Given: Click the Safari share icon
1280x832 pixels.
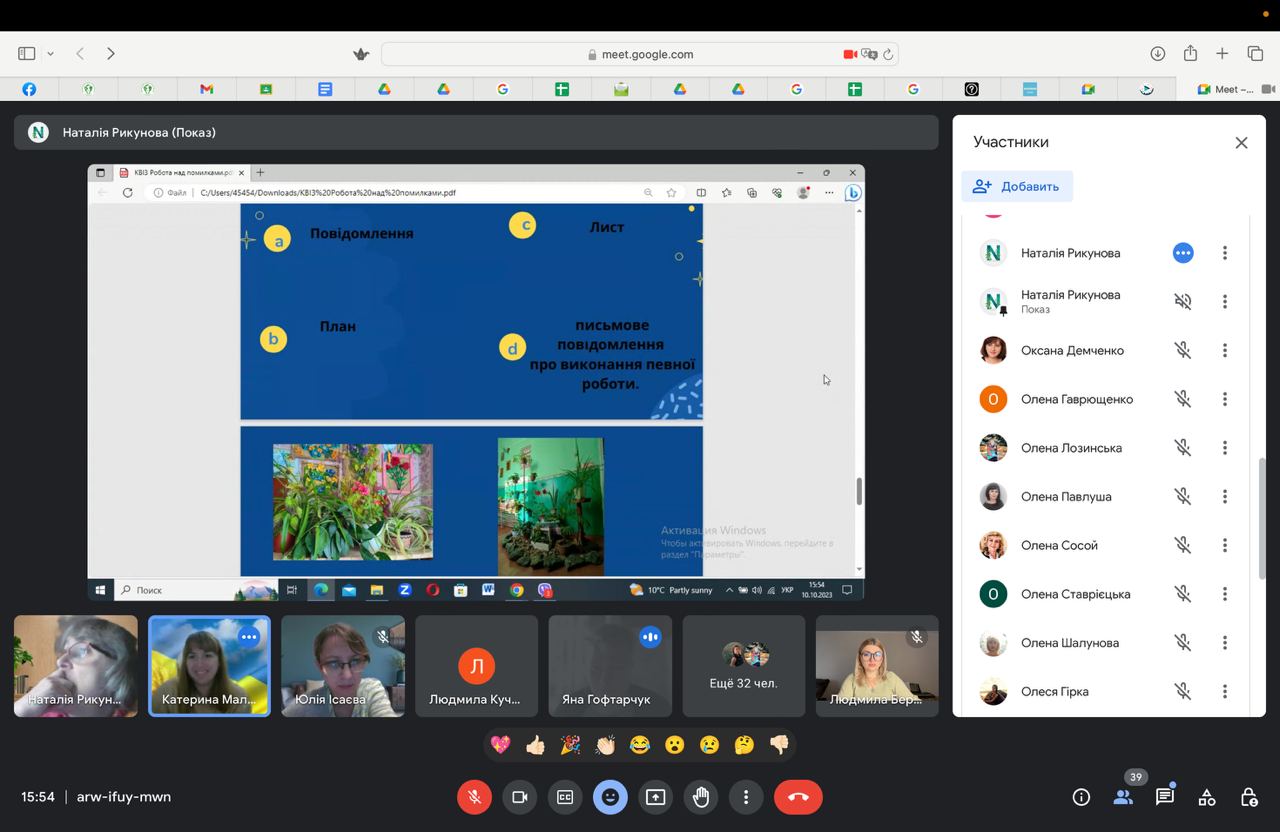Looking at the screenshot, I should [x=1190, y=53].
